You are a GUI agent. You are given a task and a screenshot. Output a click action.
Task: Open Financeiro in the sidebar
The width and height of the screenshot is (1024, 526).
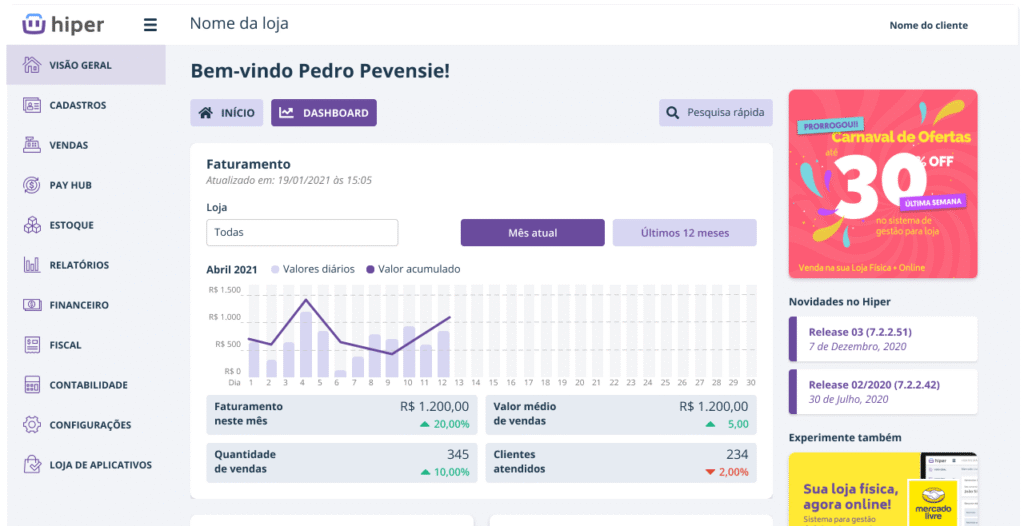pos(79,305)
